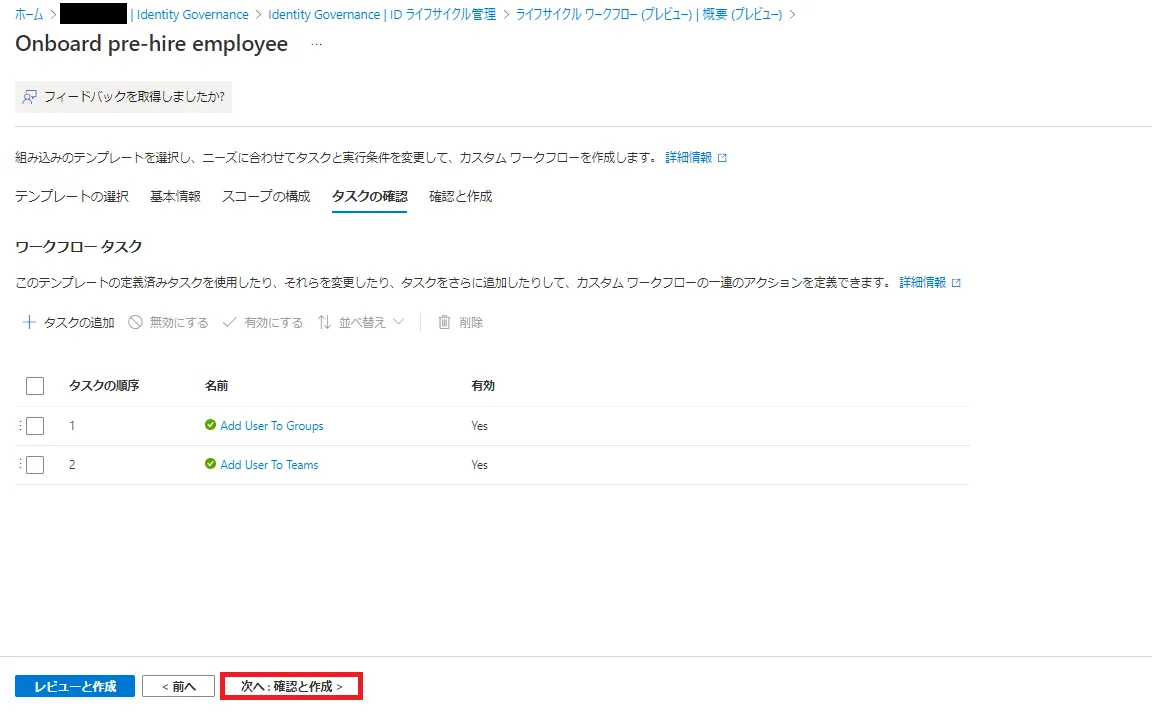
Task: Click the drag handle of the Add User To Teams row
Action: [19, 465]
